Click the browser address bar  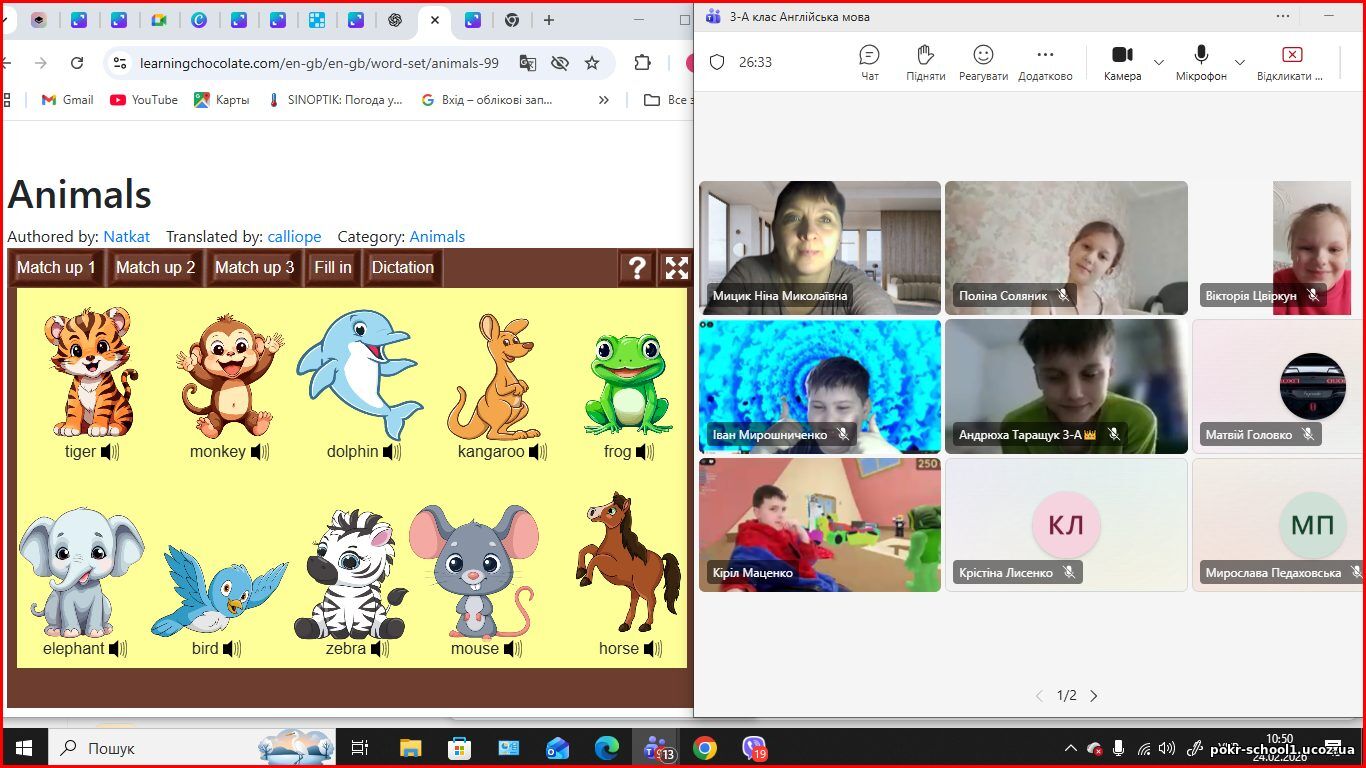point(320,63)
